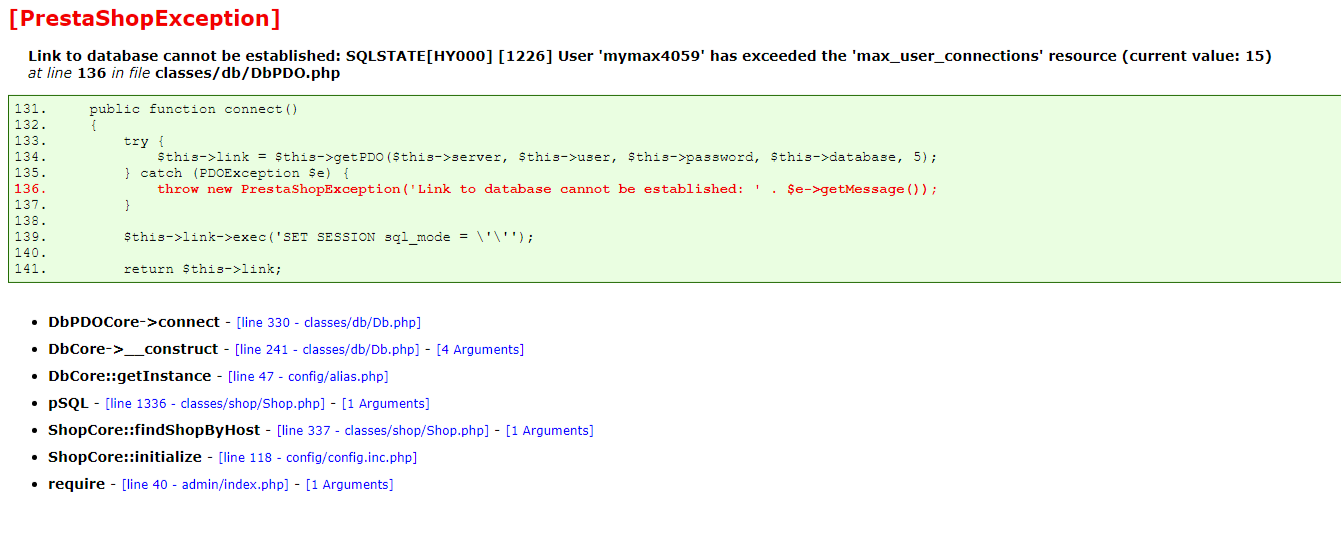Image resolution: width=1341 pixels, height=537 pixels.
Task: Open the 'line 40 - admin/index.php' link
Action: coord(205,485)
